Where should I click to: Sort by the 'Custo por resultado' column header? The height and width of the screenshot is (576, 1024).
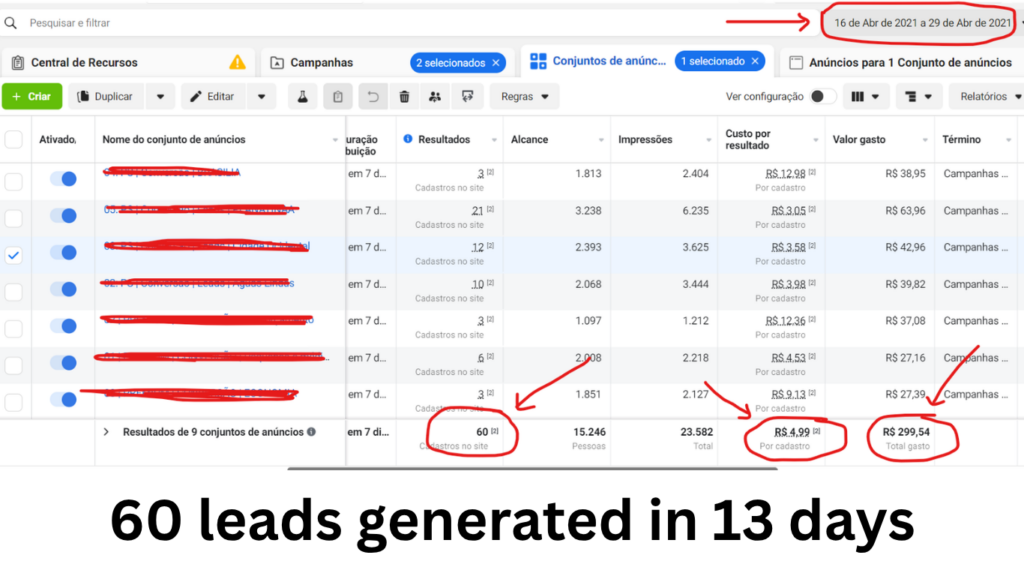point(748,139)
